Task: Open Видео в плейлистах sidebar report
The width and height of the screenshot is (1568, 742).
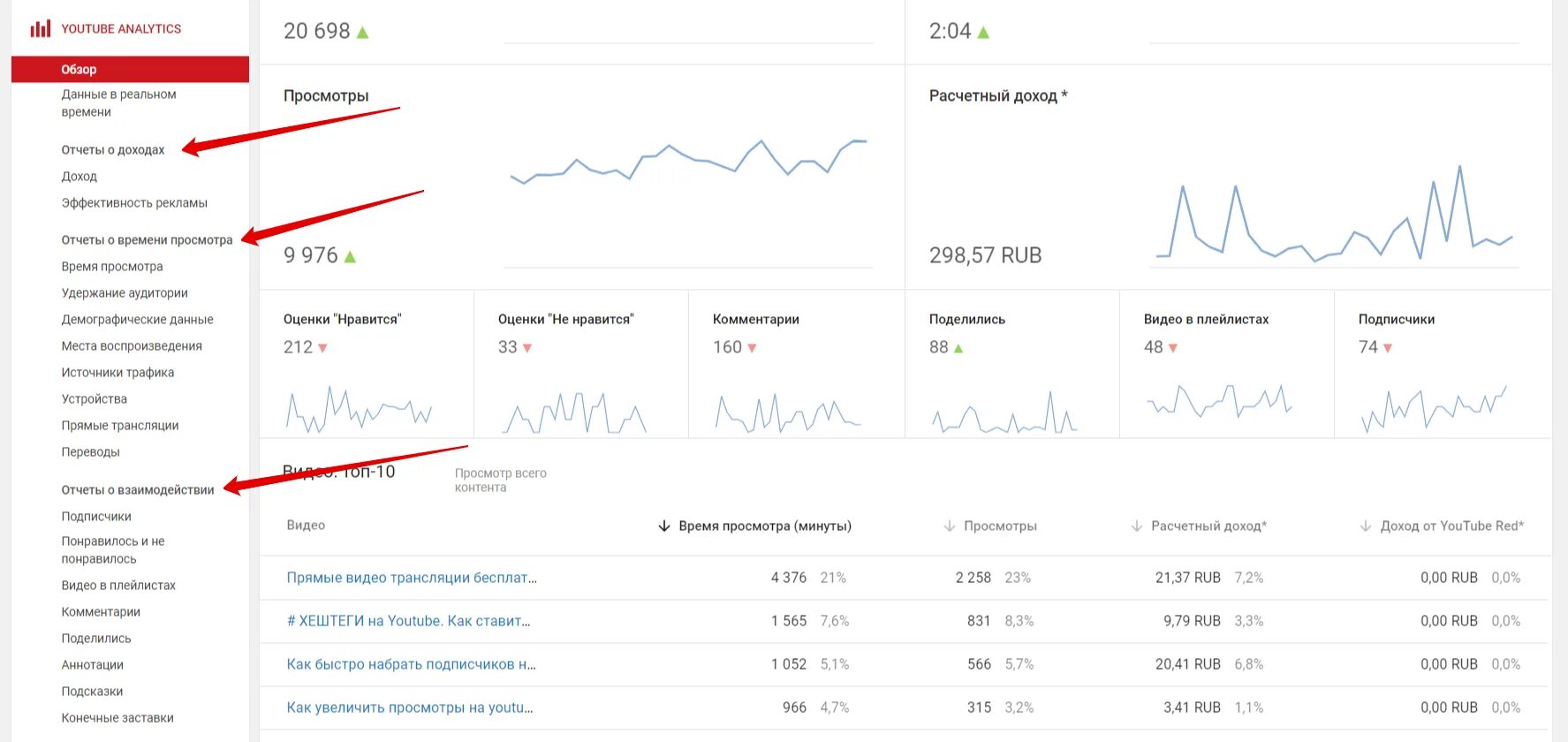Action: click(118, 586)
